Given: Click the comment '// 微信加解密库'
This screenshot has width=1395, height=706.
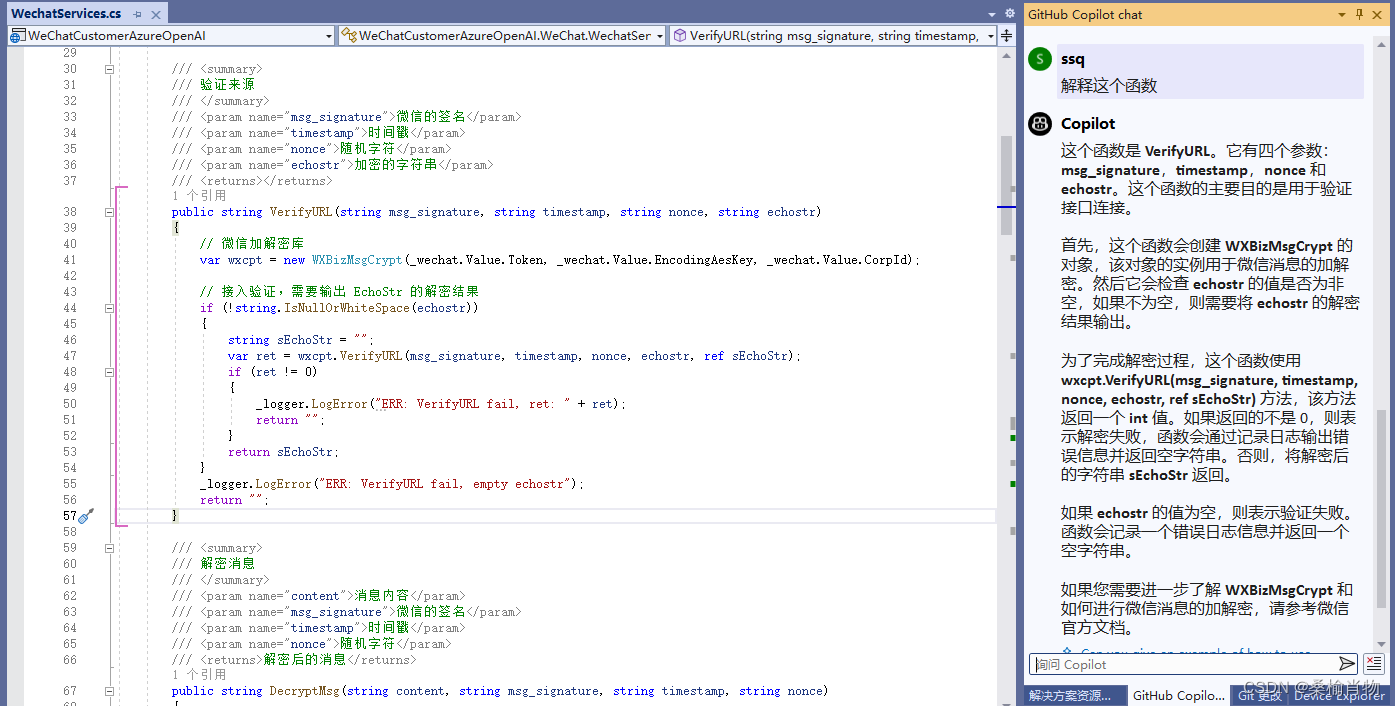Looking at the screenshot, I should click(x=252, y=244).
